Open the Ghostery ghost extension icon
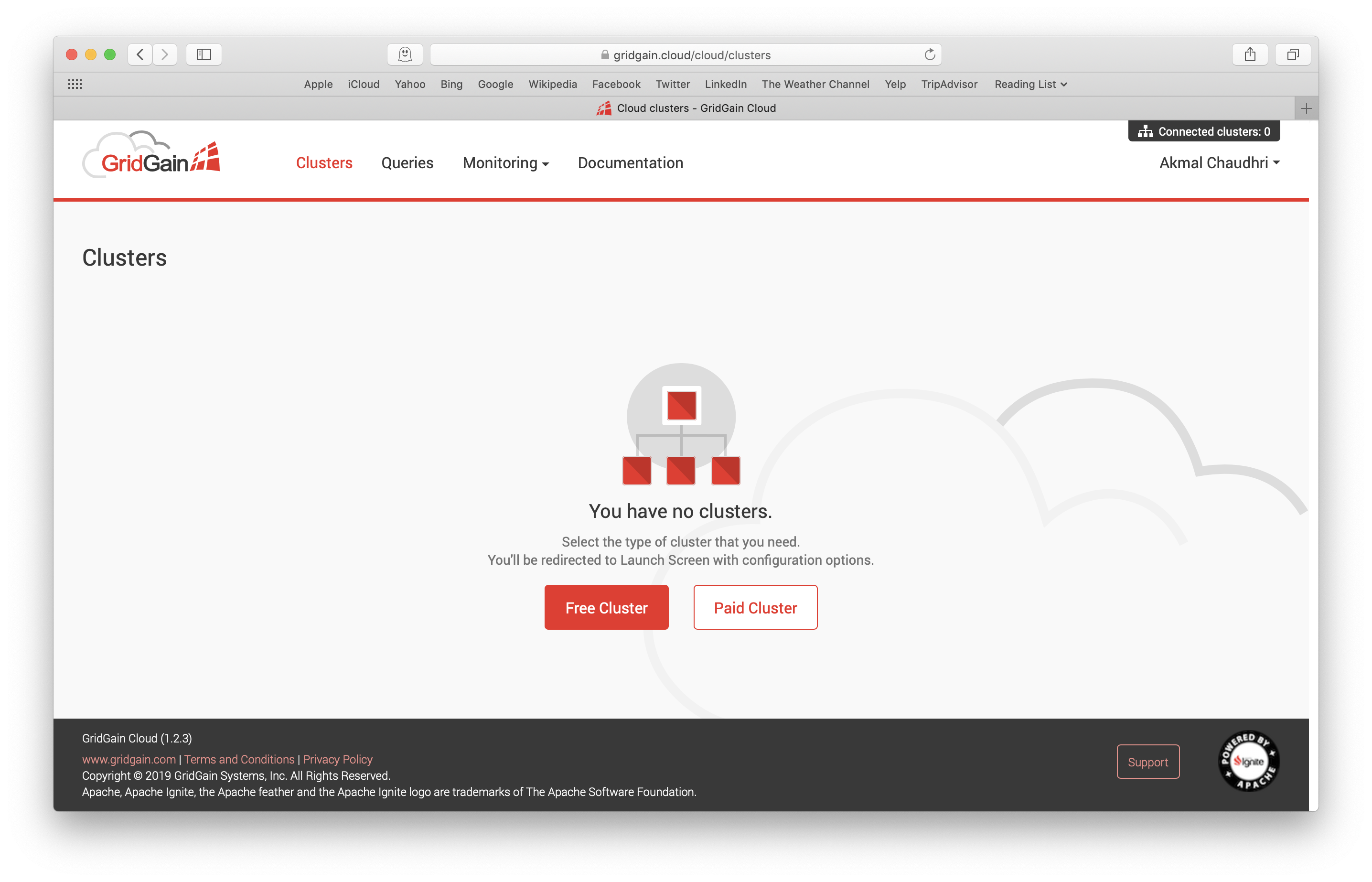The image size is (1372, 882). coord(405,54)
